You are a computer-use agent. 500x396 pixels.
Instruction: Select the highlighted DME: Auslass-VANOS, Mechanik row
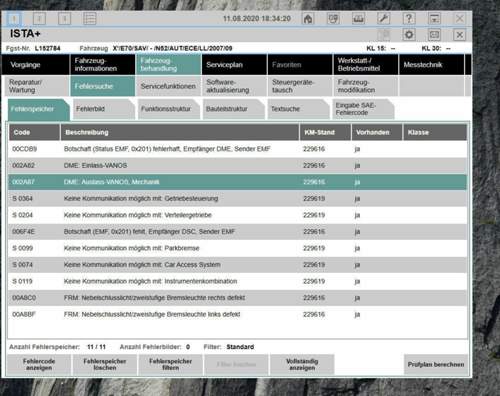tap(237, 182)
